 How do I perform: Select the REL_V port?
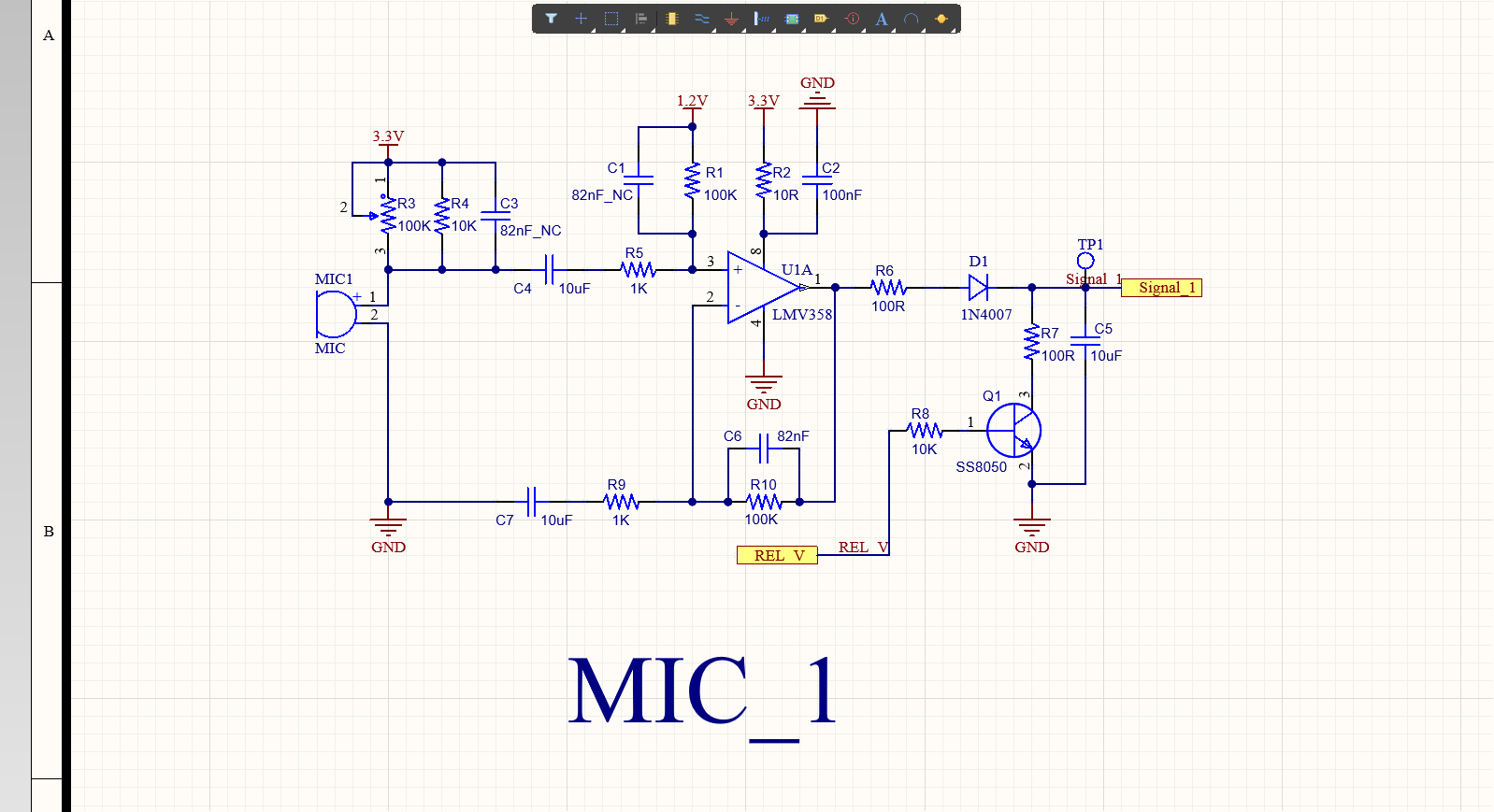(x=777, y=555)
